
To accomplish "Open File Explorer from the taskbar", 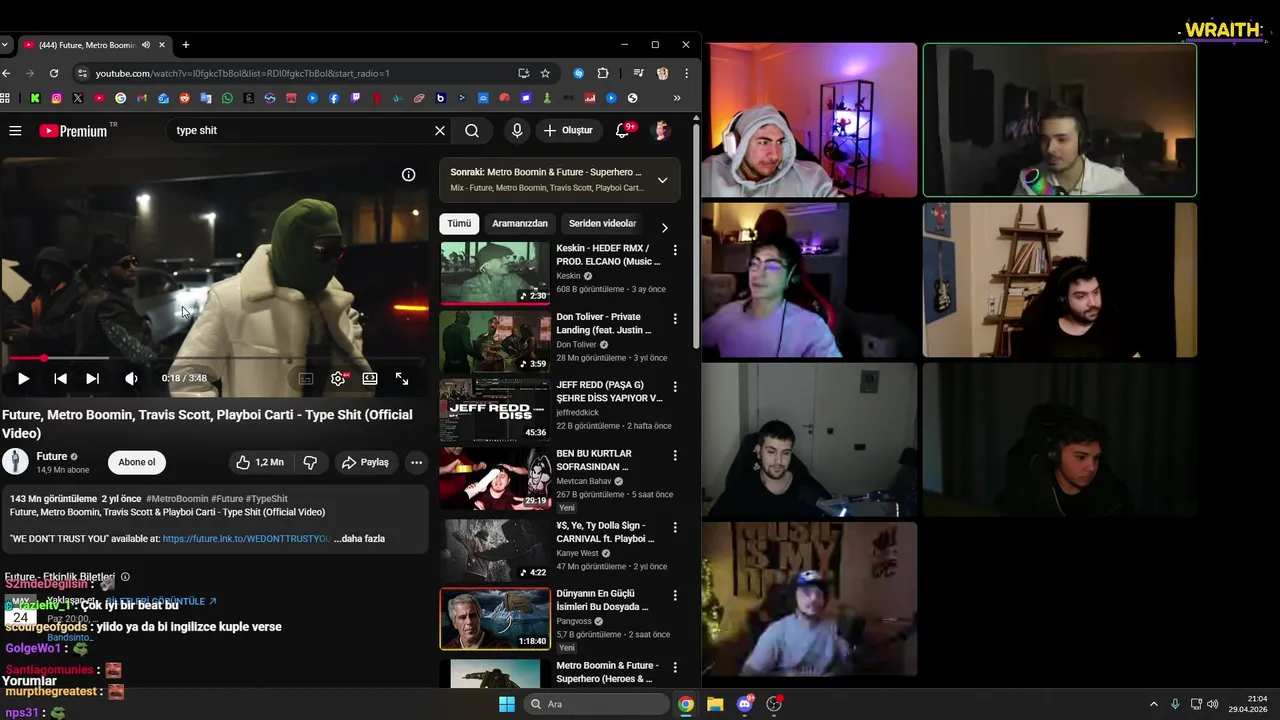I will pos(715,704).
